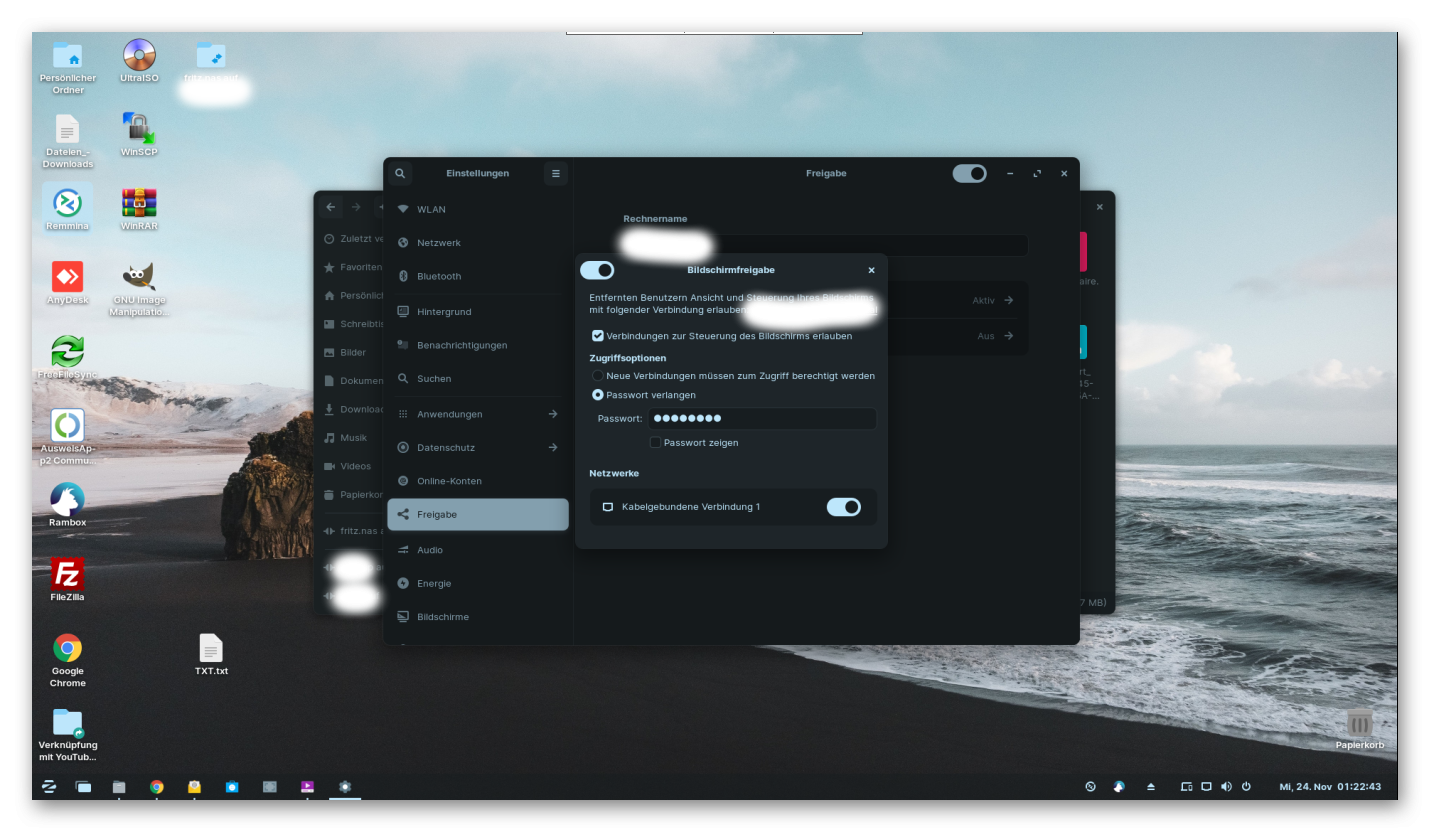1430x832 pixels.
Task: Open the Zorin start menu in taskbar
Action: tap(49, 787)
